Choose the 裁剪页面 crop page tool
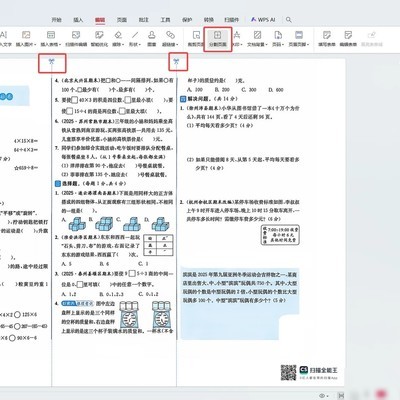This screenshot has width=400, height=400. tap(195, 39)
